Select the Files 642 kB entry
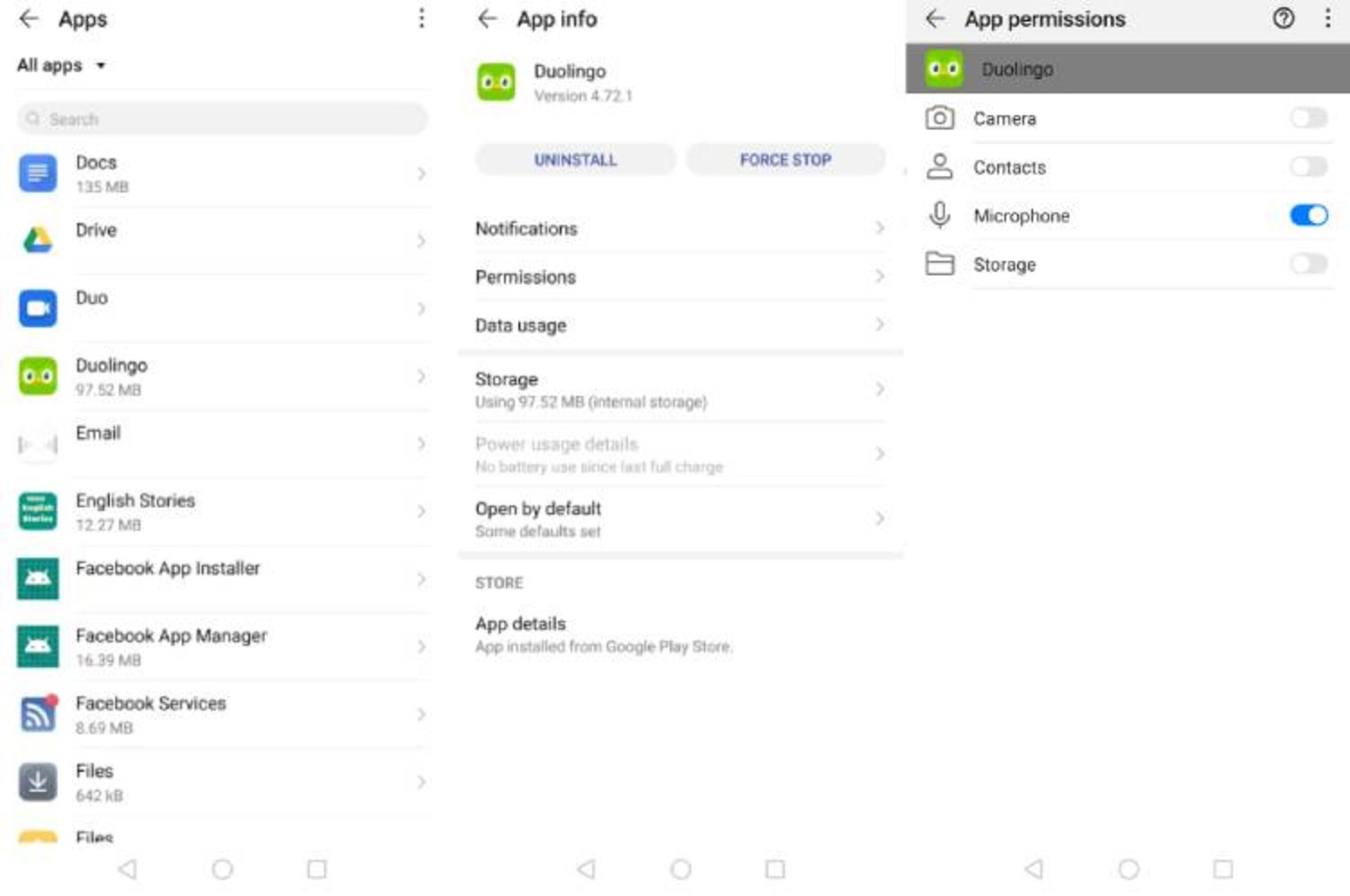This screenshot has width=1350, height=896. (x=222, y=781)
